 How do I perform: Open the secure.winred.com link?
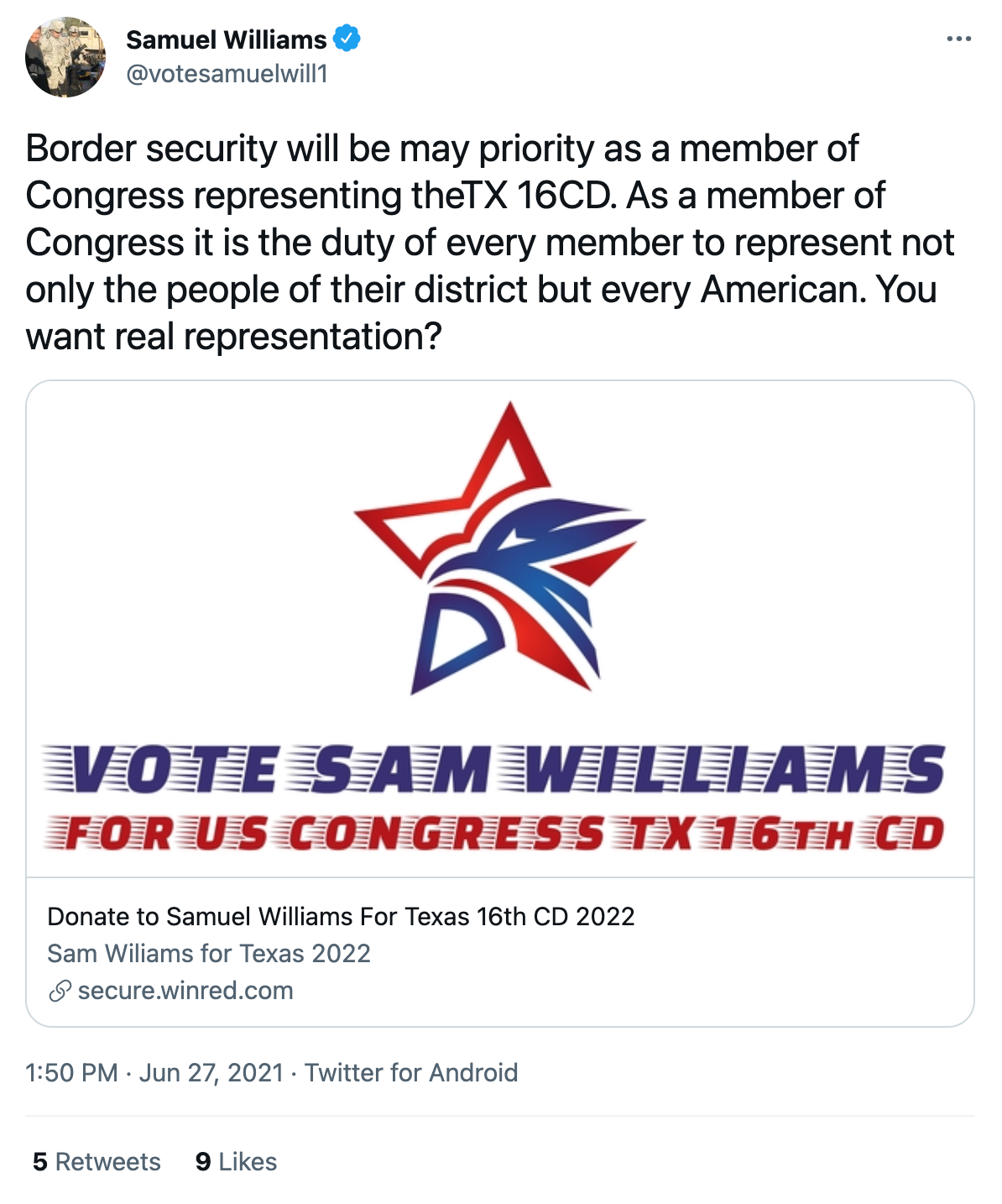(185, 991)
